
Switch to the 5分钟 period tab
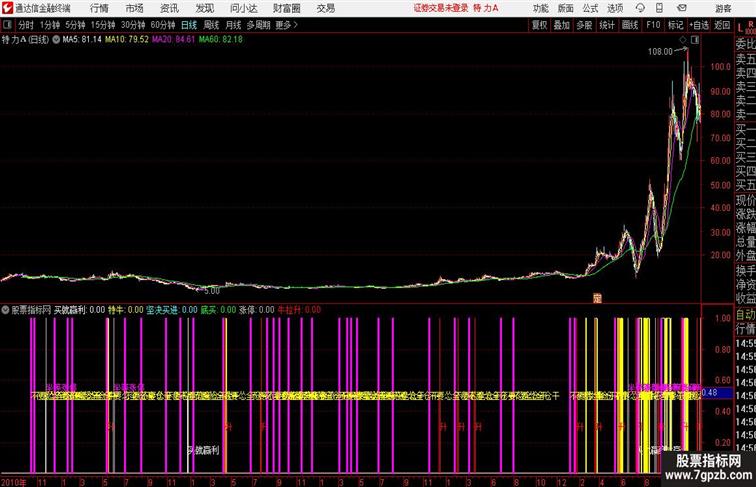[75, 25]
